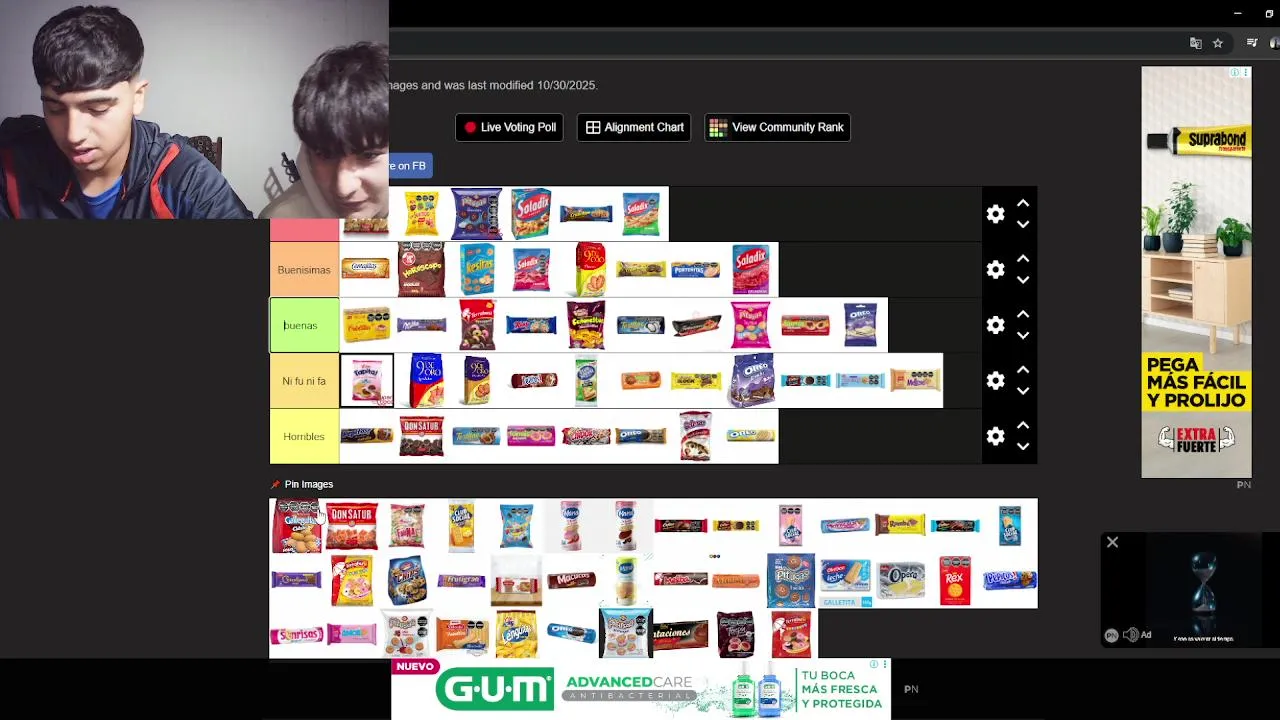Select the Don Satur bag in Horribles tier
Screen dimensions: 1280x720
tap(421, 436)
